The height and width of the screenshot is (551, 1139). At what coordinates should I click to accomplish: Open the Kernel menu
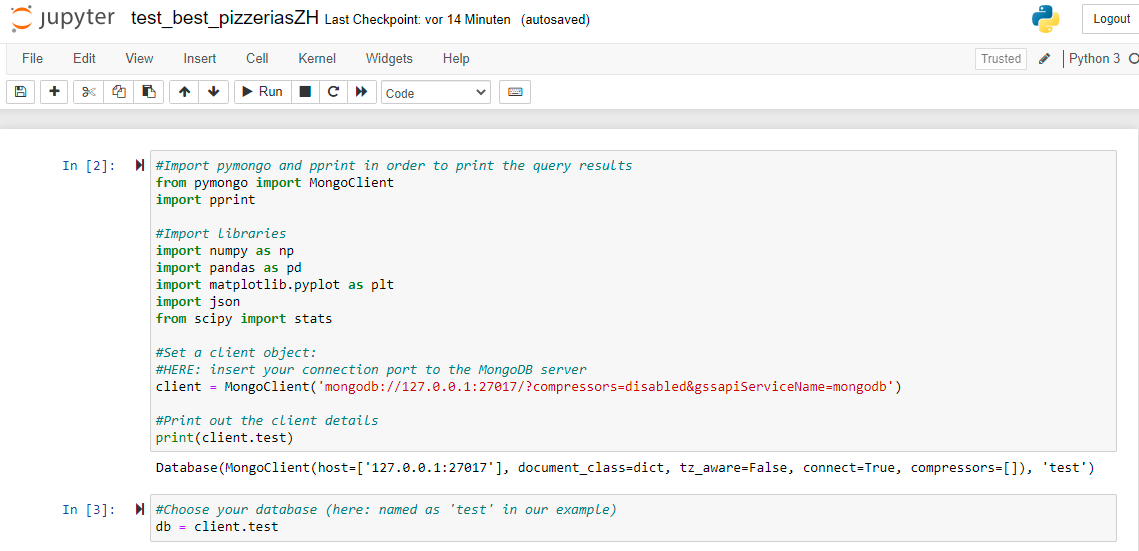tap(317, 59)
